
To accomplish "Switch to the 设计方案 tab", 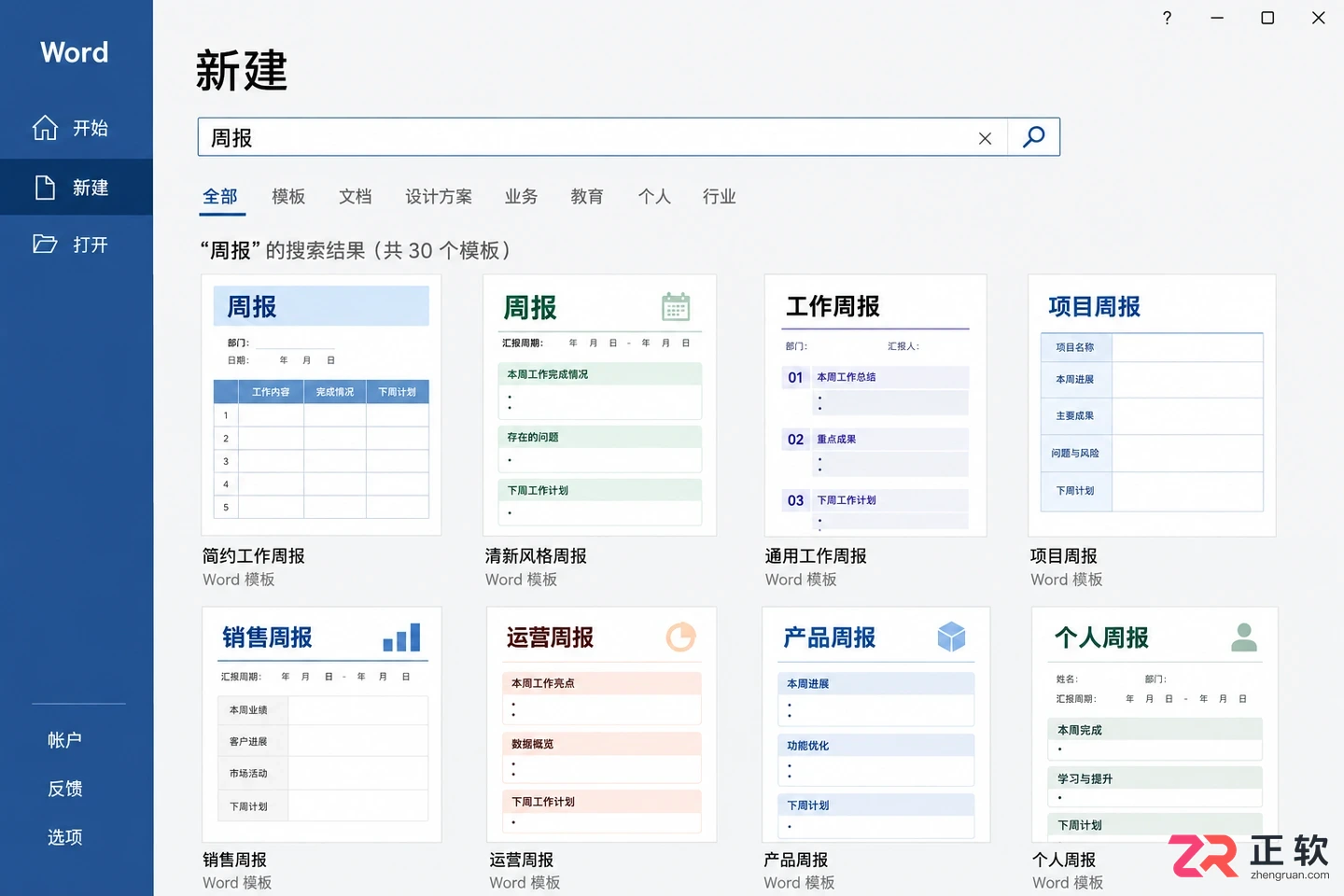I will coord(439,197).
